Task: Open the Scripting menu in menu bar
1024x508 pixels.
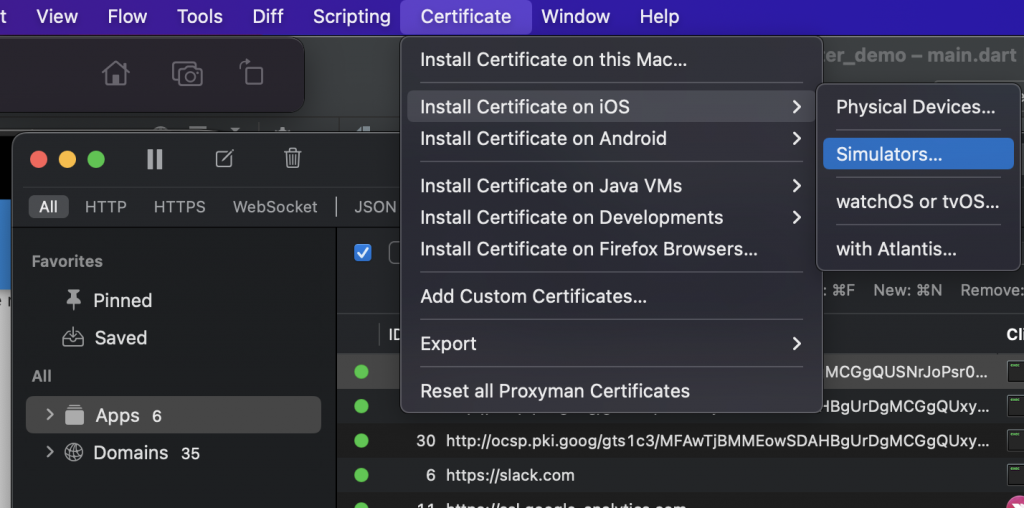Action: click(x=352, y=16)
